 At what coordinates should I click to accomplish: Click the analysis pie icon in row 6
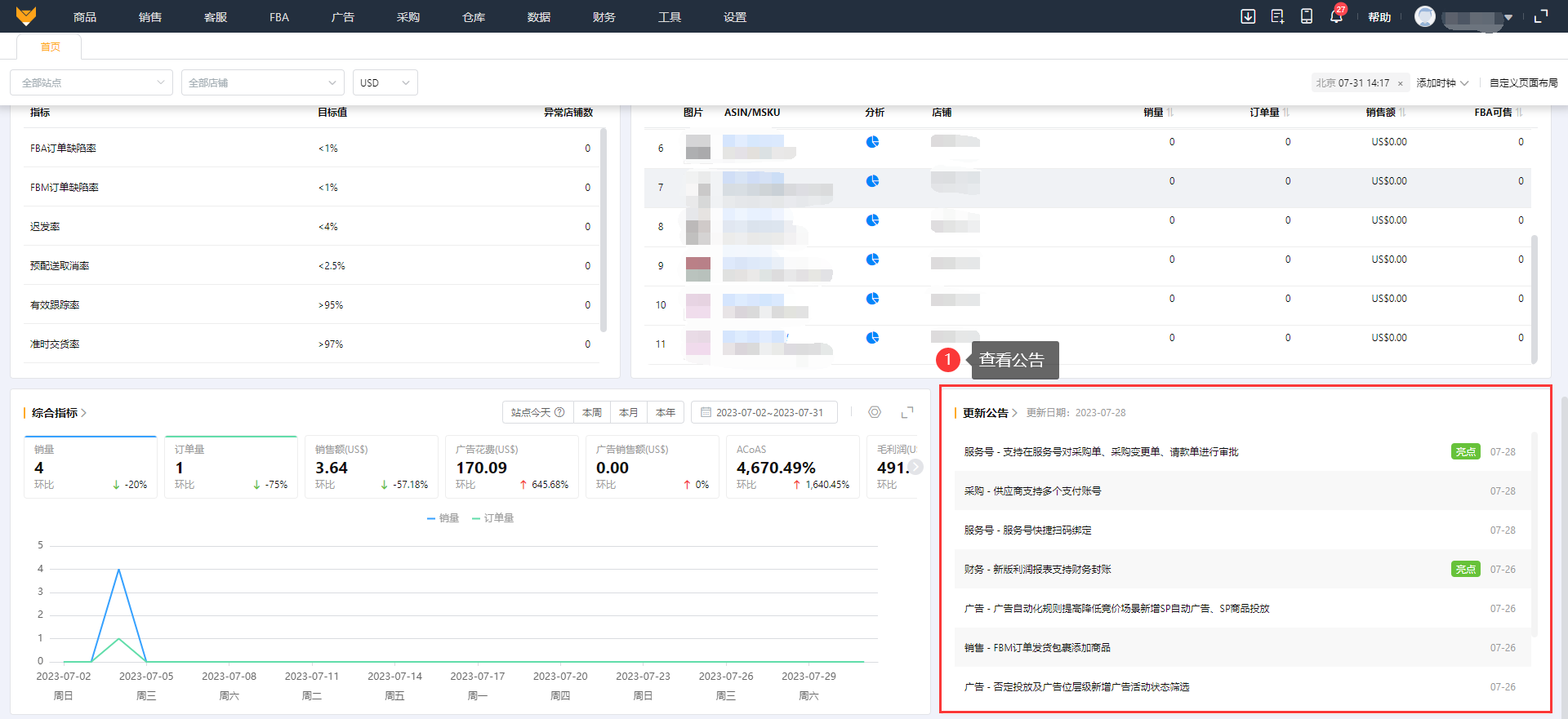coord(872,142)
